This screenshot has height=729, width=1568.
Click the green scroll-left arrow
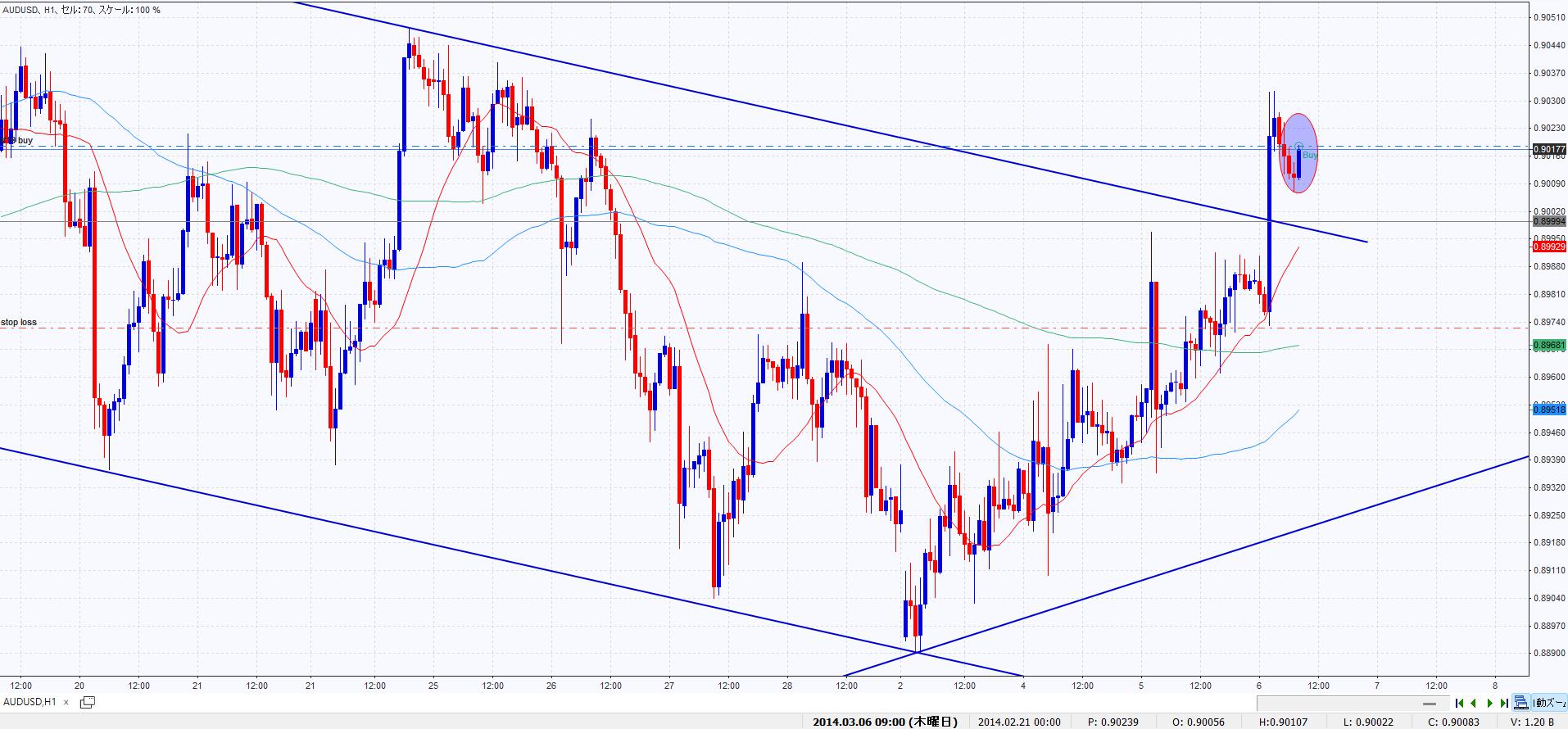(1474, 703)
